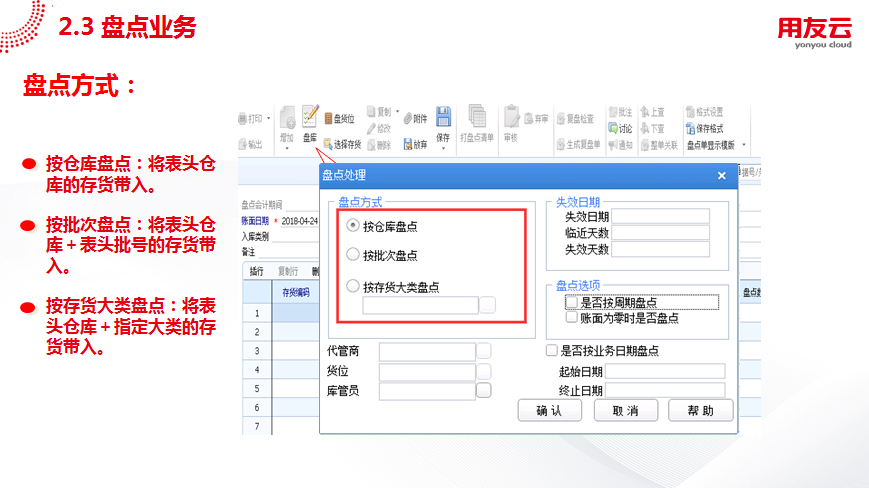Click the 删除 (delete) toolbar icon
The image size is (869, 488).
[372, 145]
